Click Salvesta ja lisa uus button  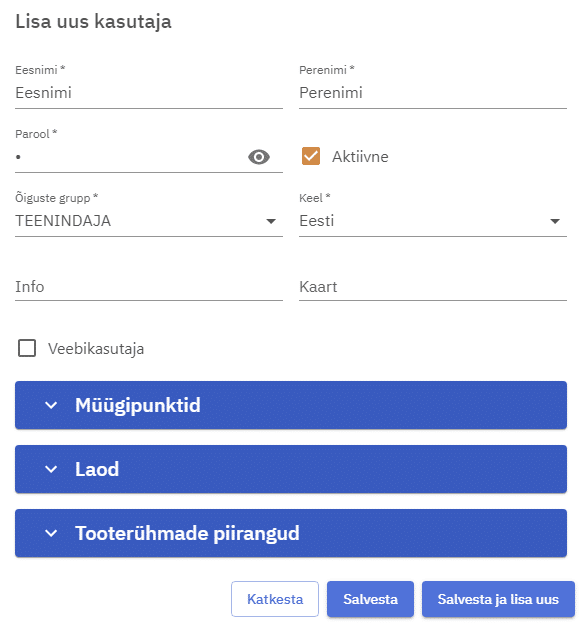click(x=498, y=599)
